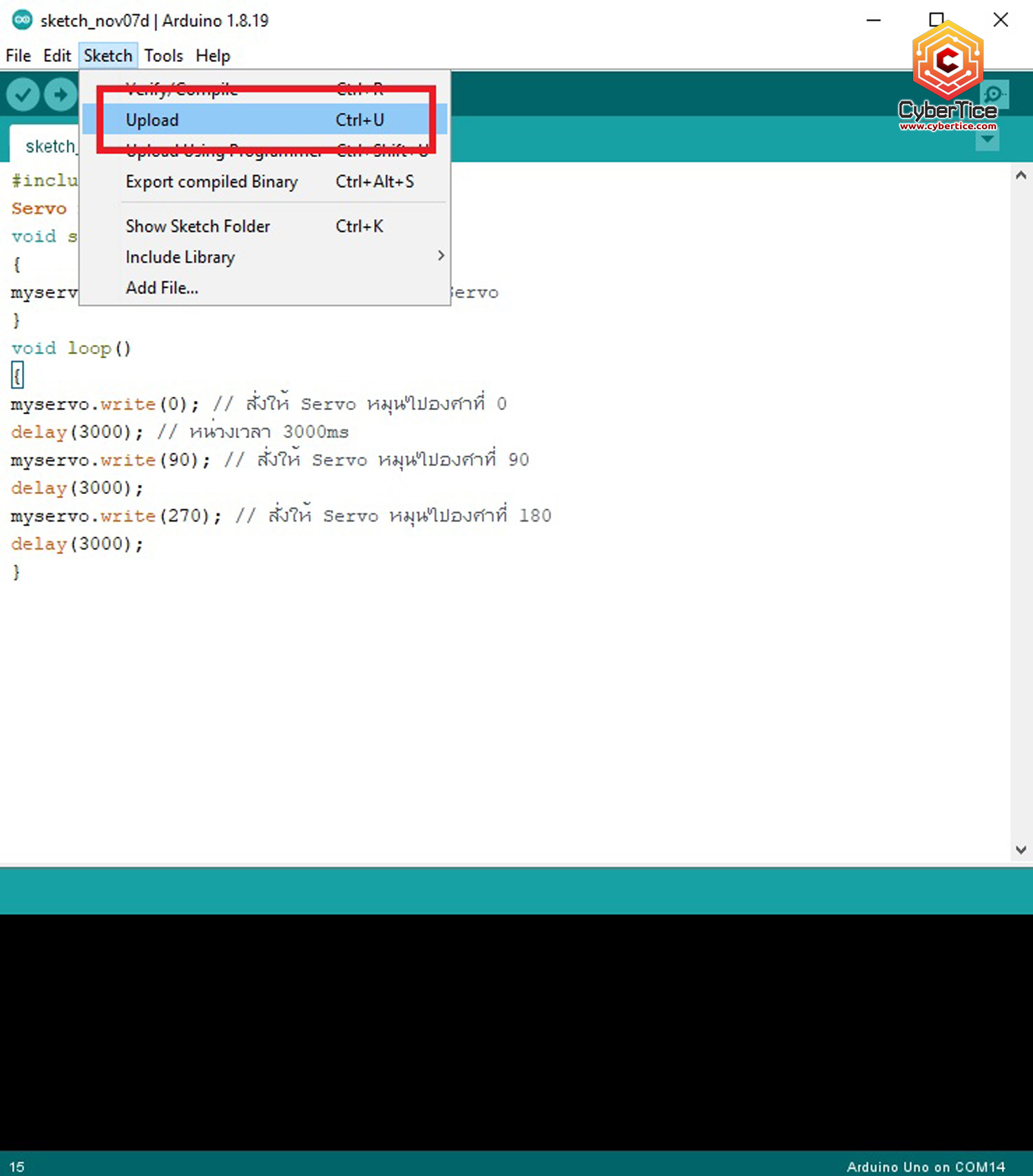Viewport: 1033px width, 1176px height.
Task: Click the editor scrollbar up arrow
Action: (1021, 176)
